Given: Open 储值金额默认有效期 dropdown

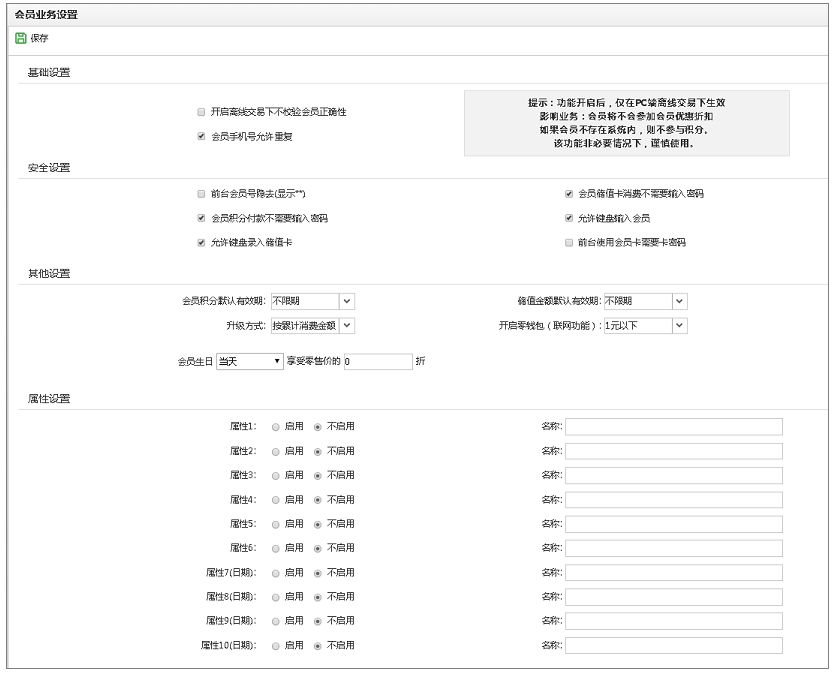Looking at the screenshot, I should pyautogui.click(x=679, y=300).
